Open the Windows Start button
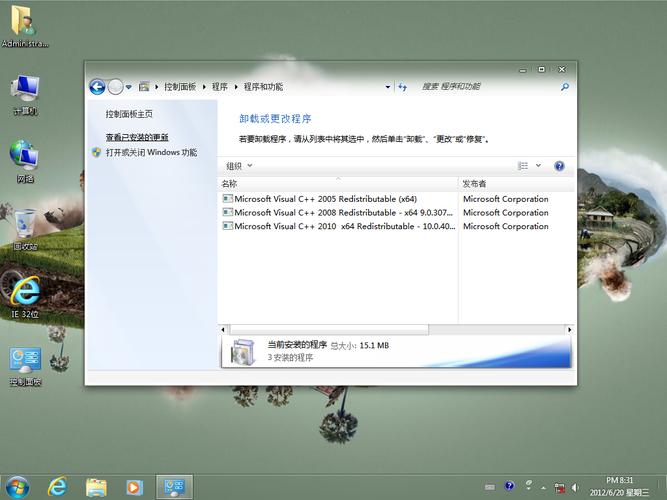 tap(17, 488)
